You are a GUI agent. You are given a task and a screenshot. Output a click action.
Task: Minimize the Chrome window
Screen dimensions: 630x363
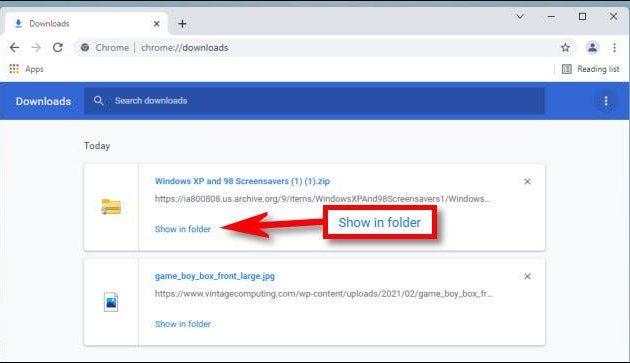(551, 16)
